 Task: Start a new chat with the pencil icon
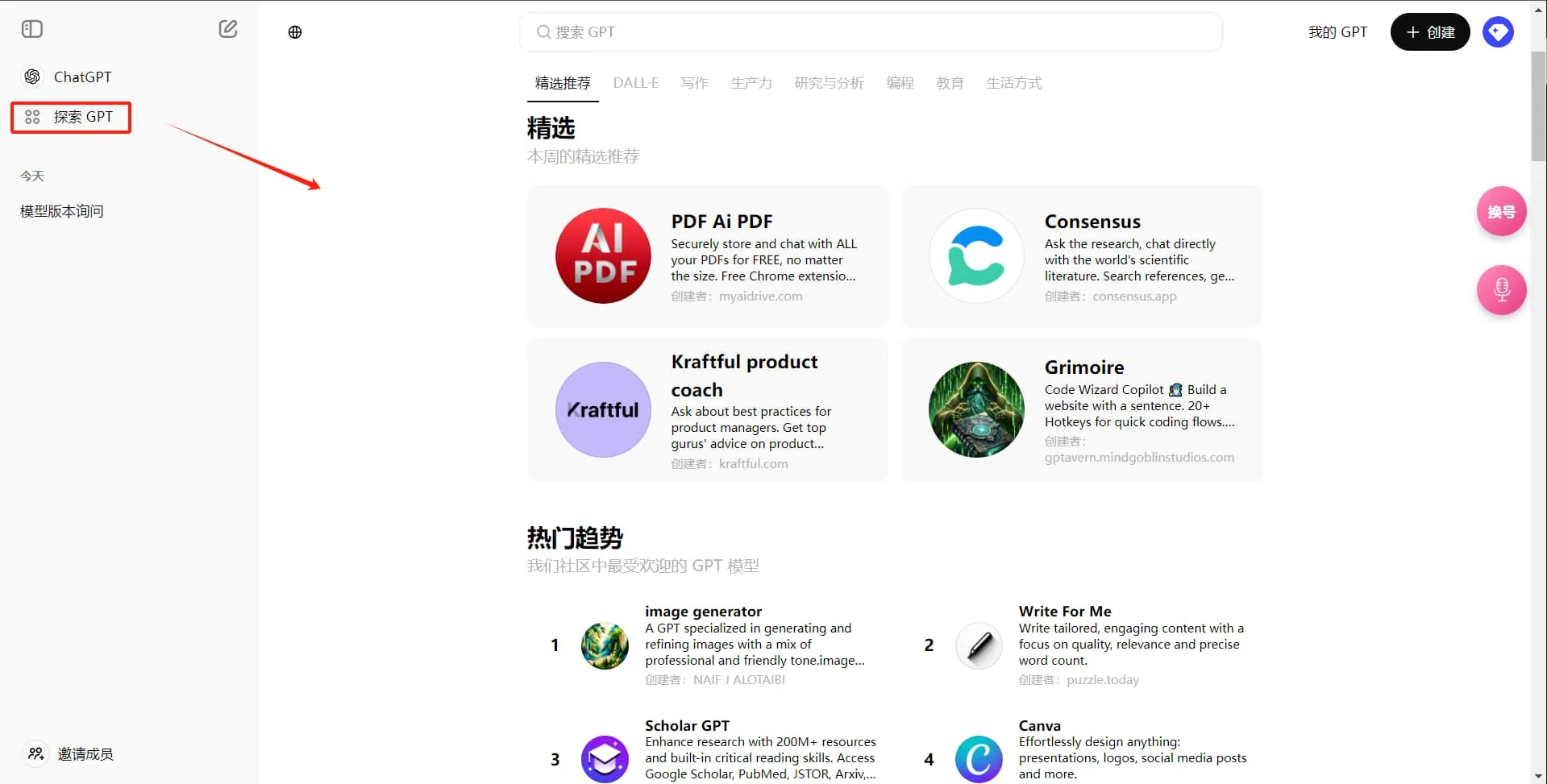pos(228,28)
